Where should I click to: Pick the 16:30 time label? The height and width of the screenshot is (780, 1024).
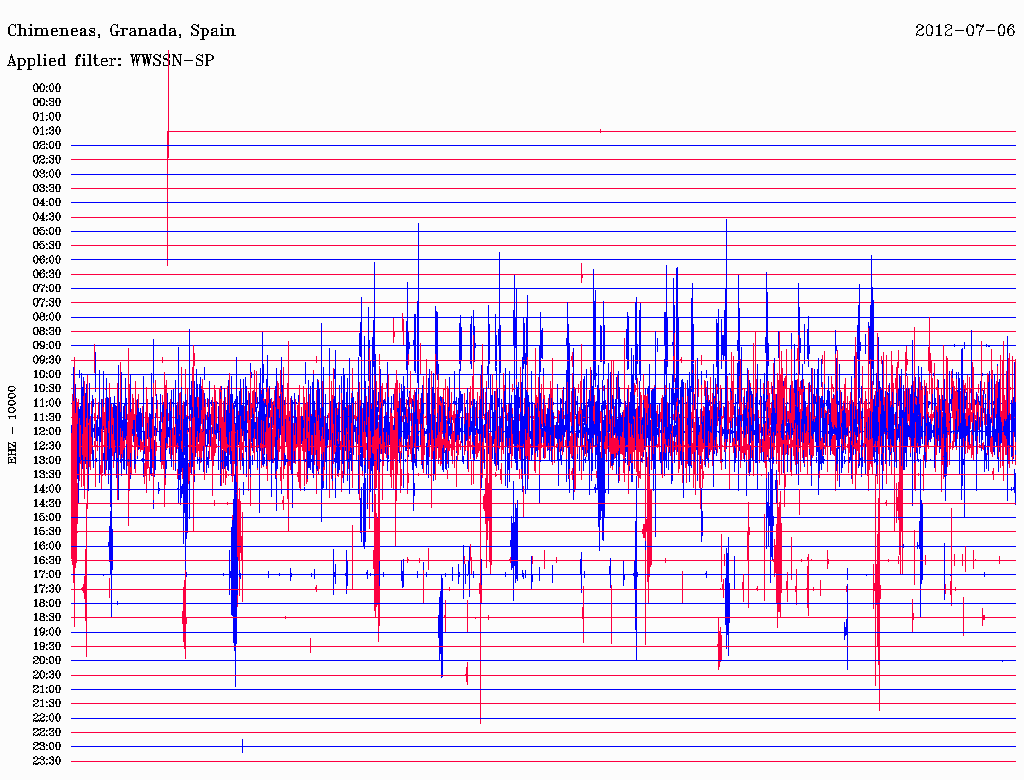[x=47, y=561]
